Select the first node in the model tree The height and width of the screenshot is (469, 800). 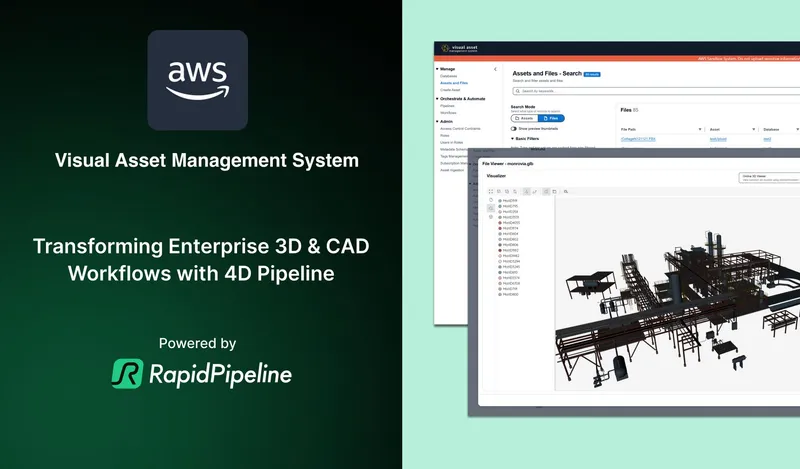pyautogui.click(x=509, y=201)
